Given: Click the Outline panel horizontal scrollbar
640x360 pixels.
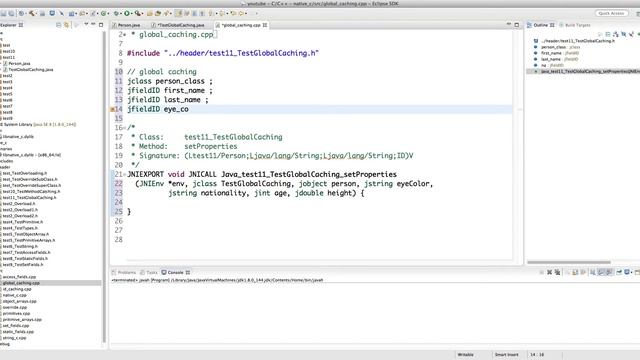Looking at the screenshot, I should (569, 262).
